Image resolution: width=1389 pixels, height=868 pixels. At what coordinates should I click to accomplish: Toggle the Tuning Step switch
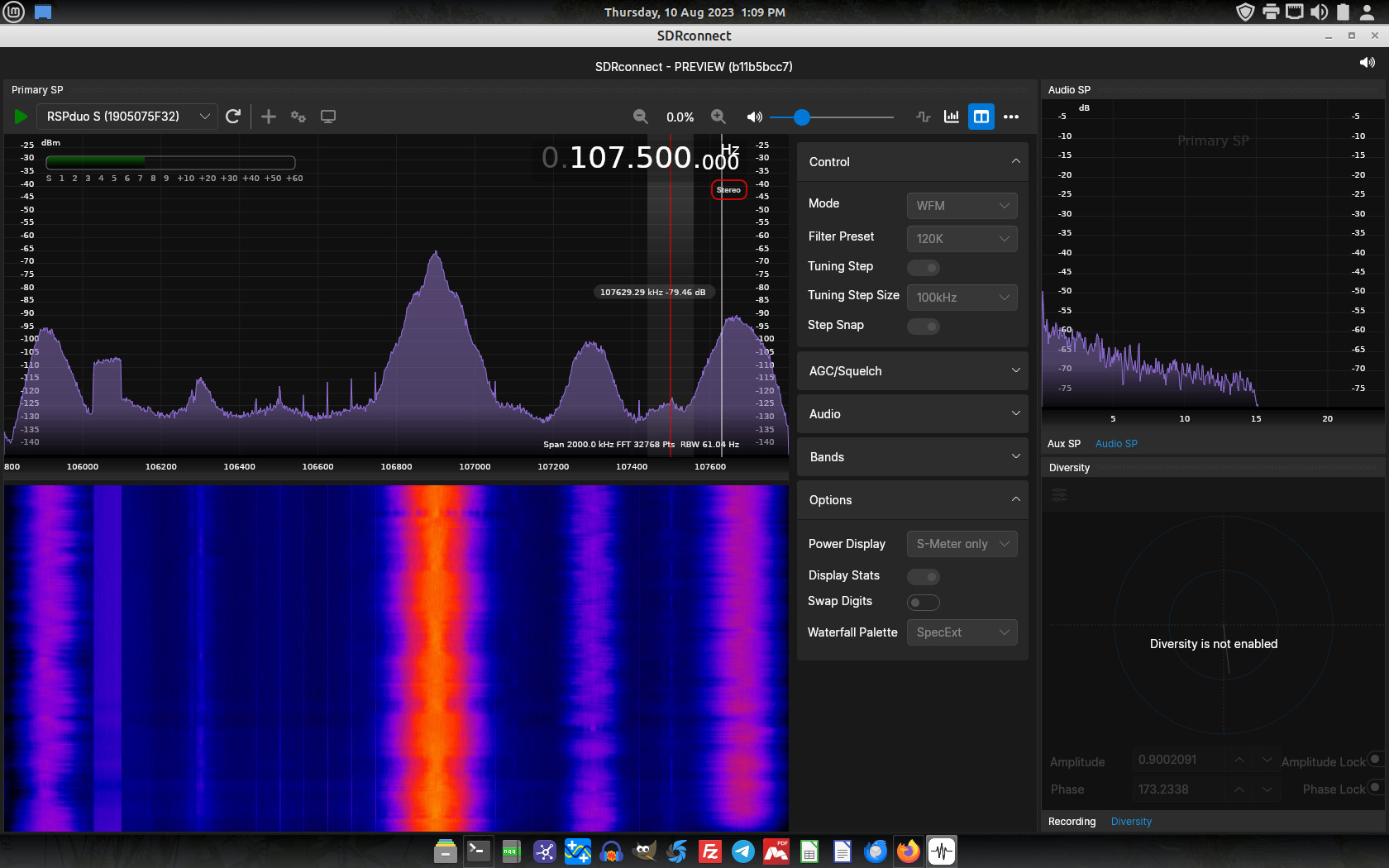point(924,268)
